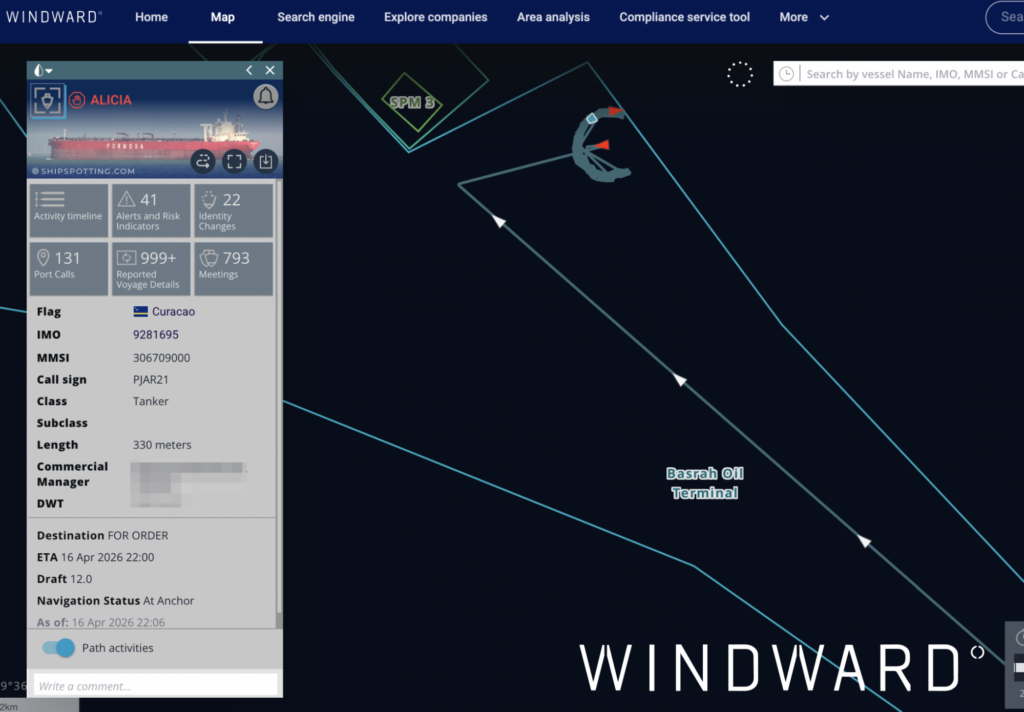Image resolution: width=1024 pixels, height=712 pixels.
Task: Open the 793 Meetings tile
Action: [x=232, y=267]
